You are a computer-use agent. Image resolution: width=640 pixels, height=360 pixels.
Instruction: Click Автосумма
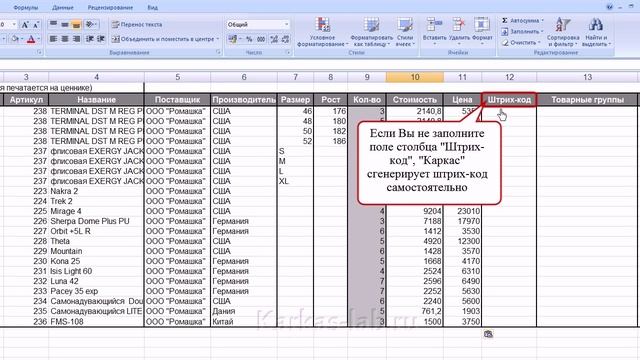[520, 20]
